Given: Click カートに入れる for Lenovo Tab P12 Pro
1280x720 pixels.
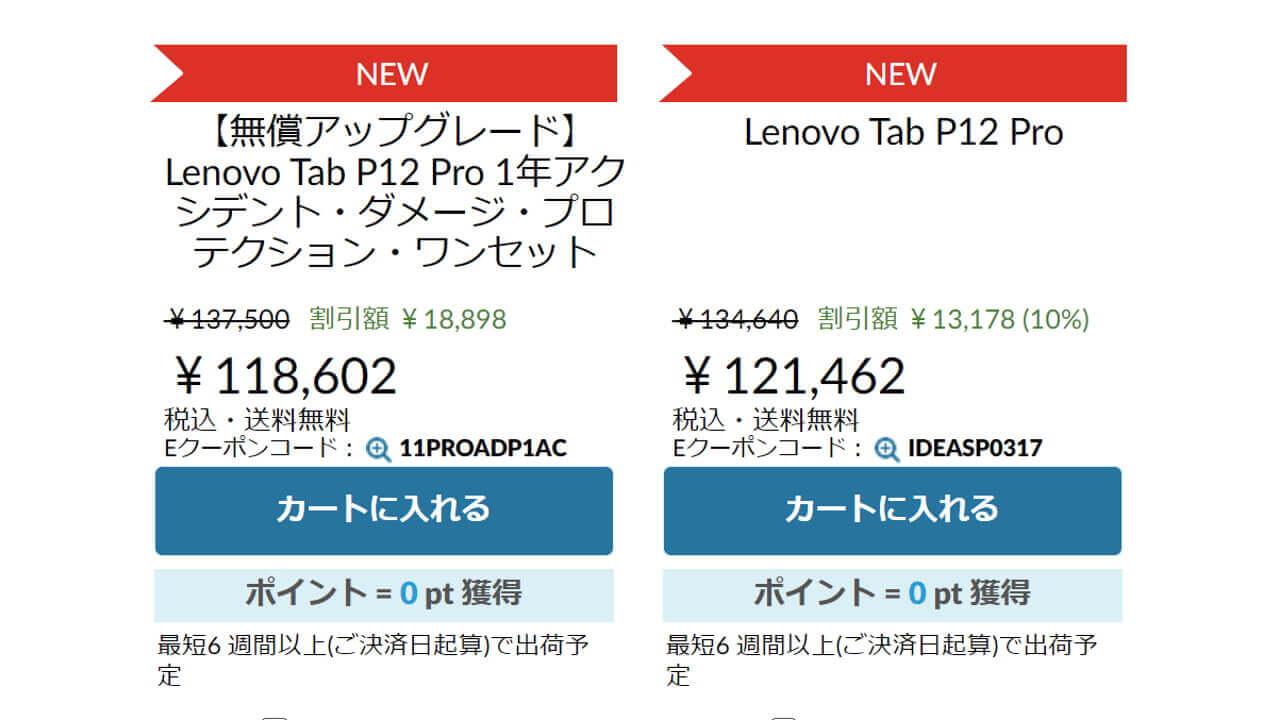Looking at the screenshot, I should coord(892,510).
